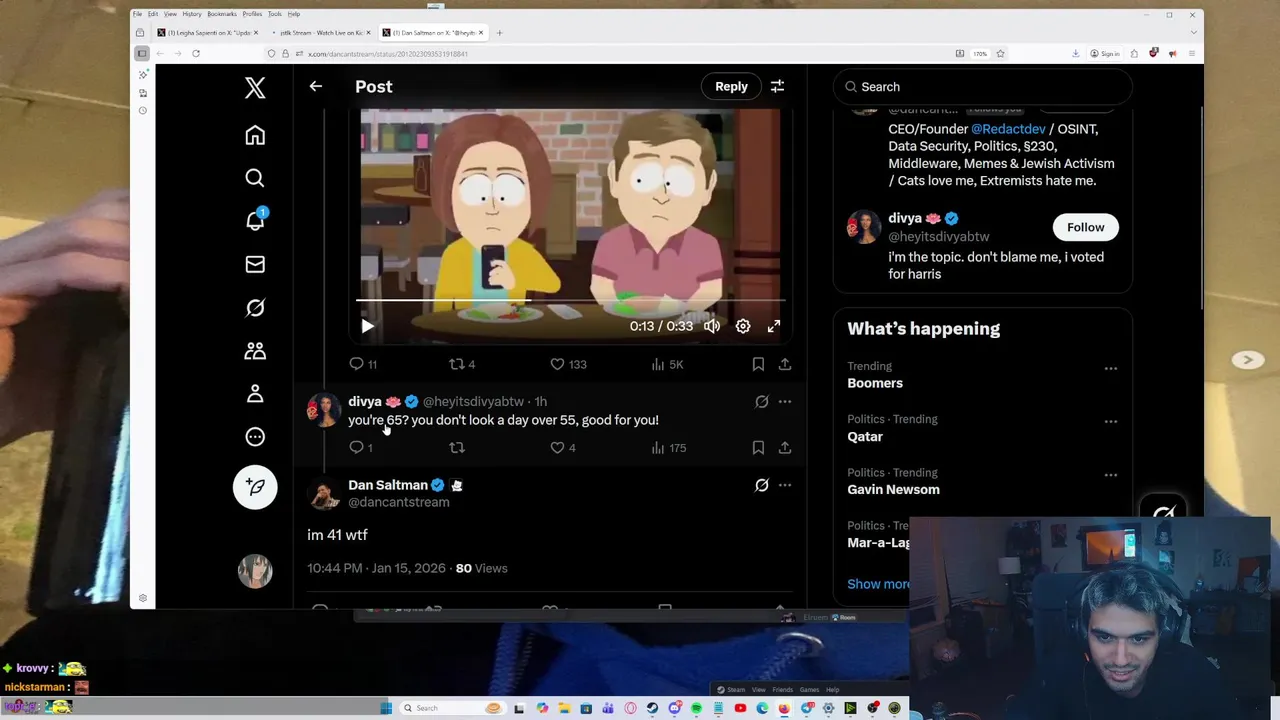1280x720 pixels.
Task: Reply to divya's post with 1 reply
Action: coord(361,448)
